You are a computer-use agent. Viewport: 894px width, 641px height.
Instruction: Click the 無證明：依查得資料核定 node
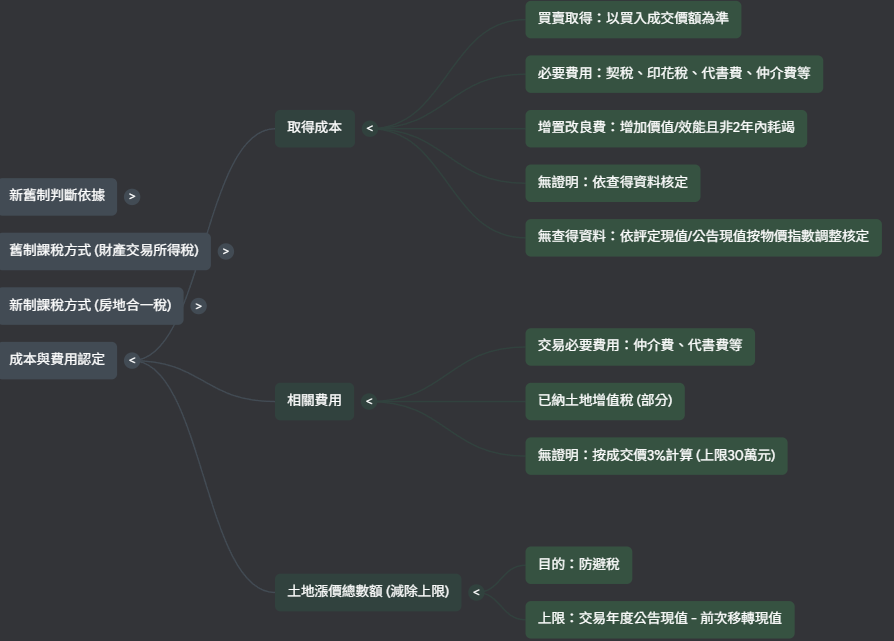coord(613,183)
